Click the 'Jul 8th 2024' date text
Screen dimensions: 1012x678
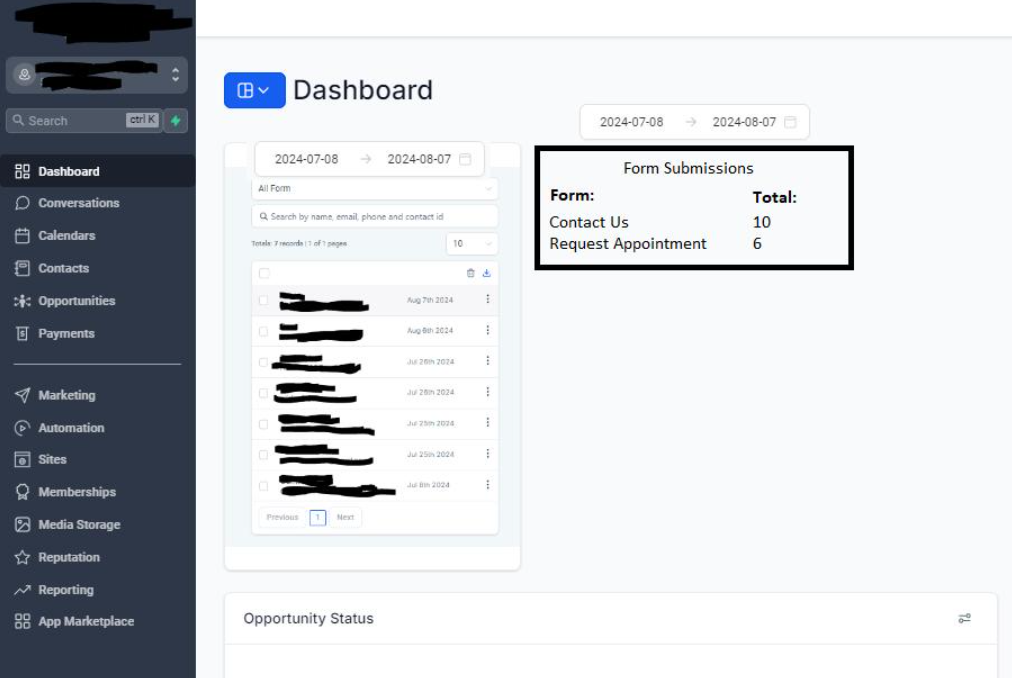[428, 485]
